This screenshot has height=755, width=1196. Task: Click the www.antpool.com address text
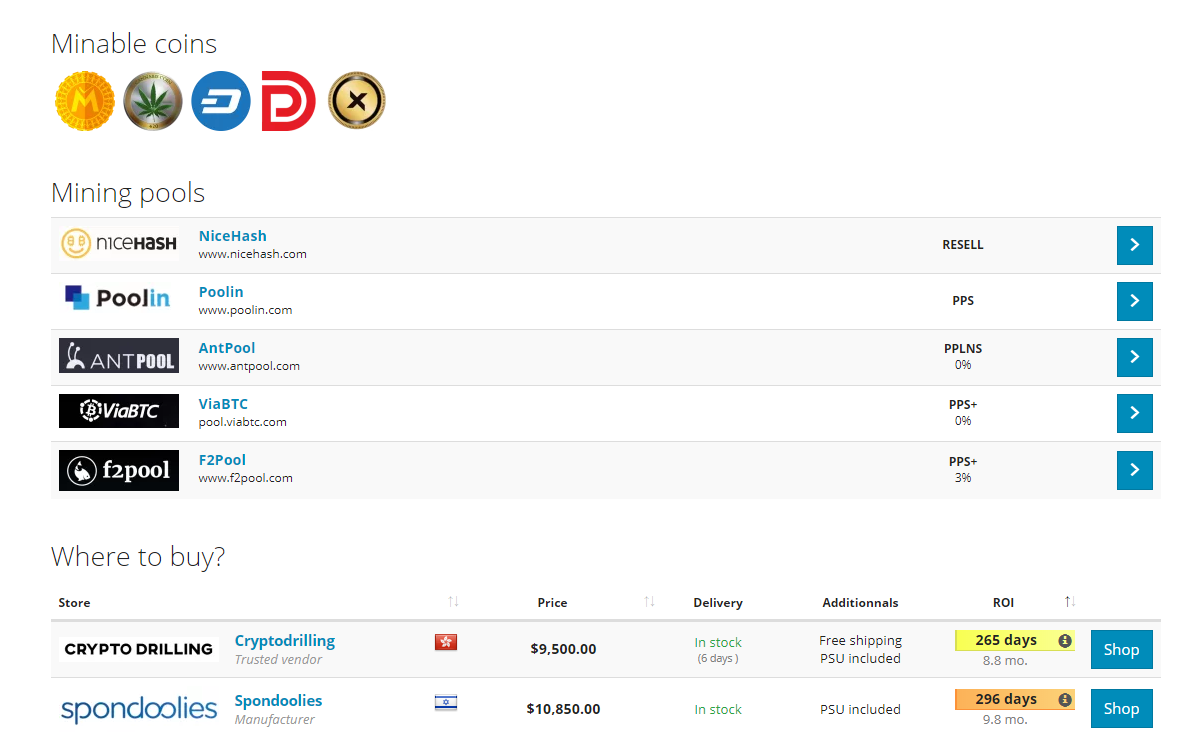(249, 366)
